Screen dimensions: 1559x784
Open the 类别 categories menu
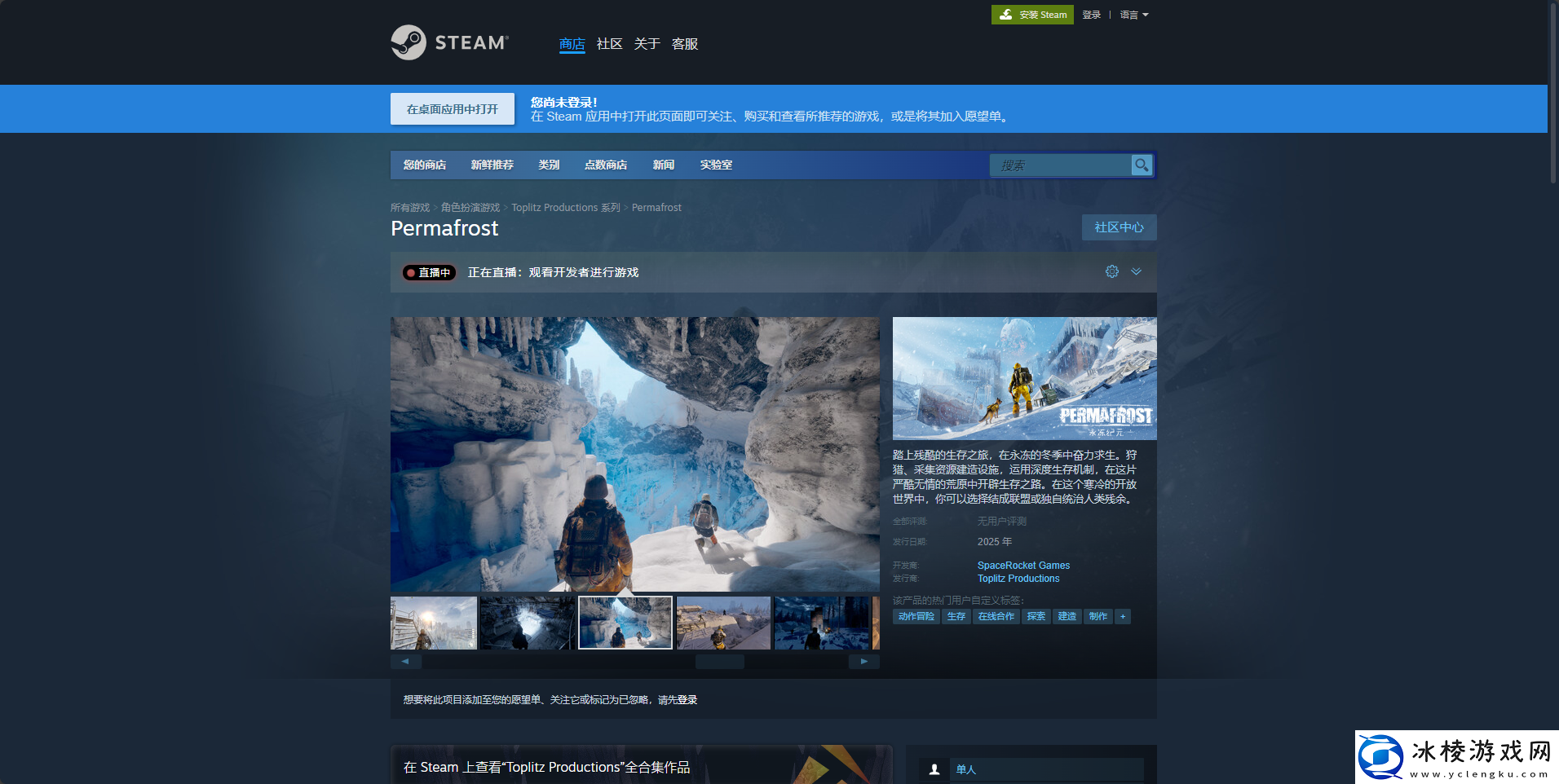(550, 165)
